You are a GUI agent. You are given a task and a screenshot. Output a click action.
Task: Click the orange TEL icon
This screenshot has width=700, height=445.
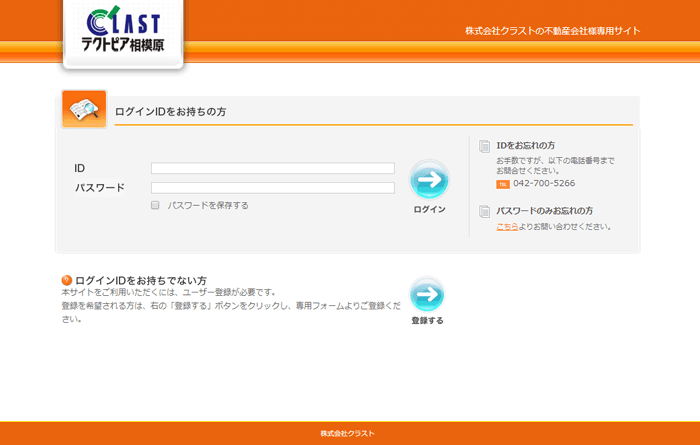503,184
